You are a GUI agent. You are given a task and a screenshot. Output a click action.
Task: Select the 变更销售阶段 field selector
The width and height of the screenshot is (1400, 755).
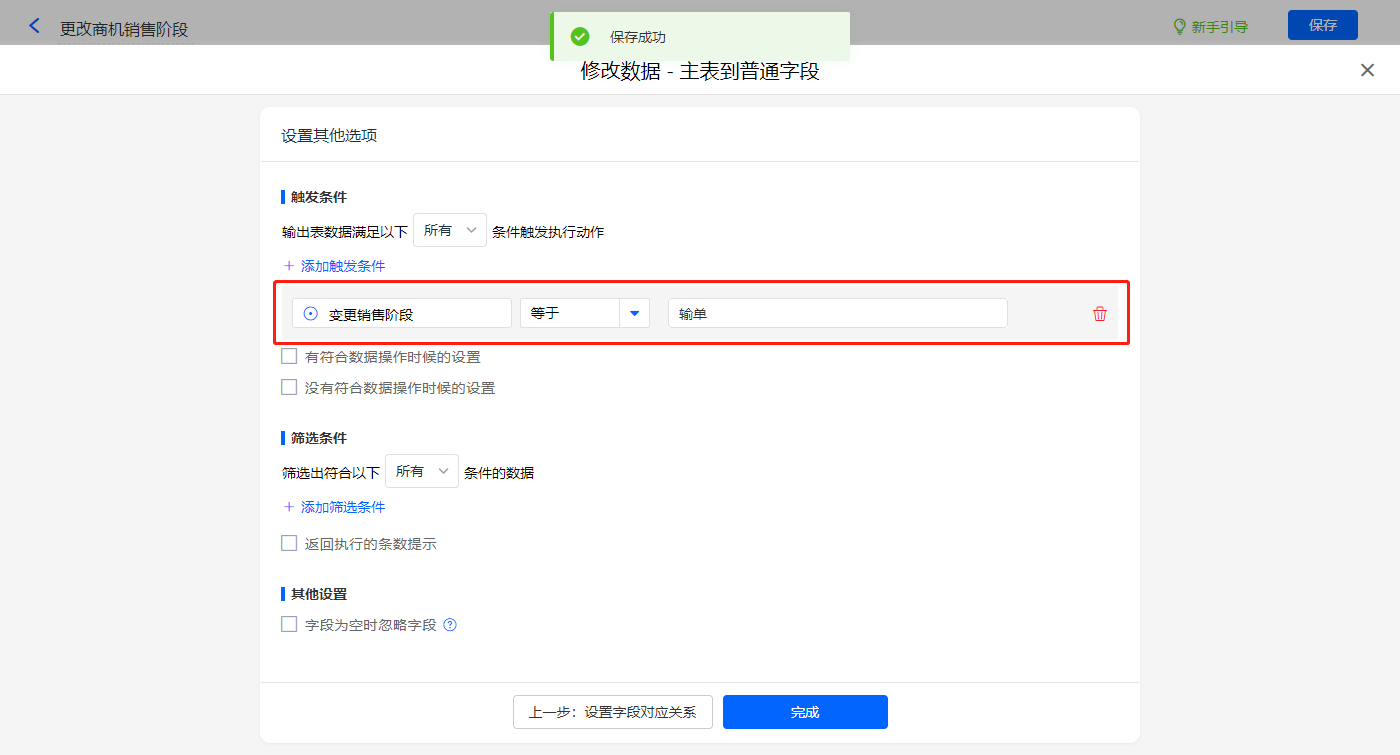pyautogui.click(x=401, y=314)
